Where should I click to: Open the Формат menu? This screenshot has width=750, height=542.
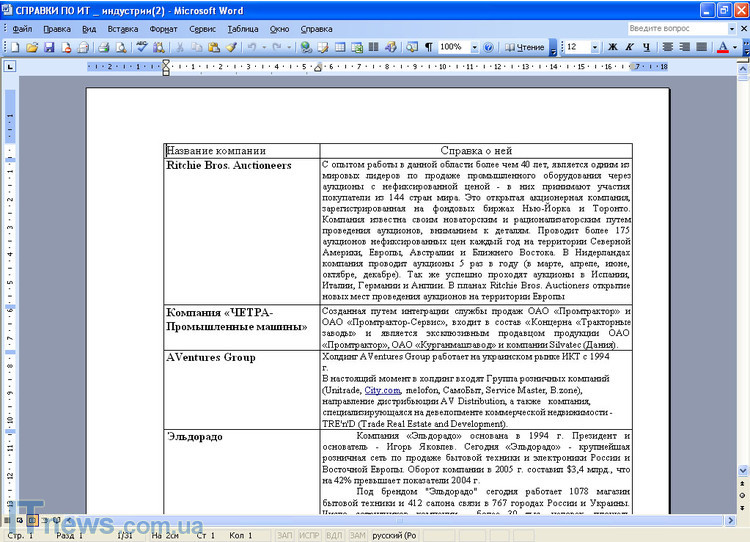pos(163,29)
